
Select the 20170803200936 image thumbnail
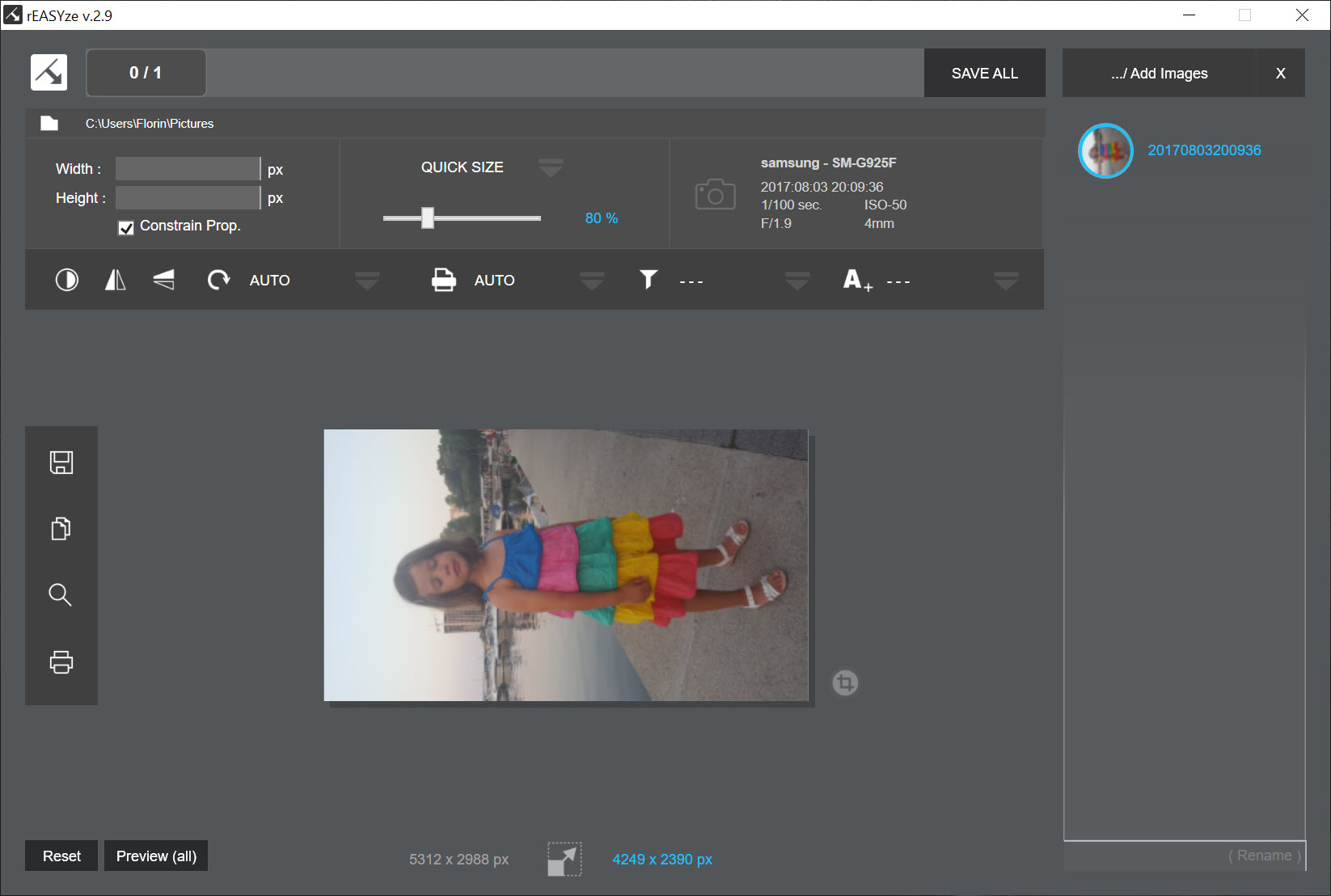click(x=1105, y=150)
